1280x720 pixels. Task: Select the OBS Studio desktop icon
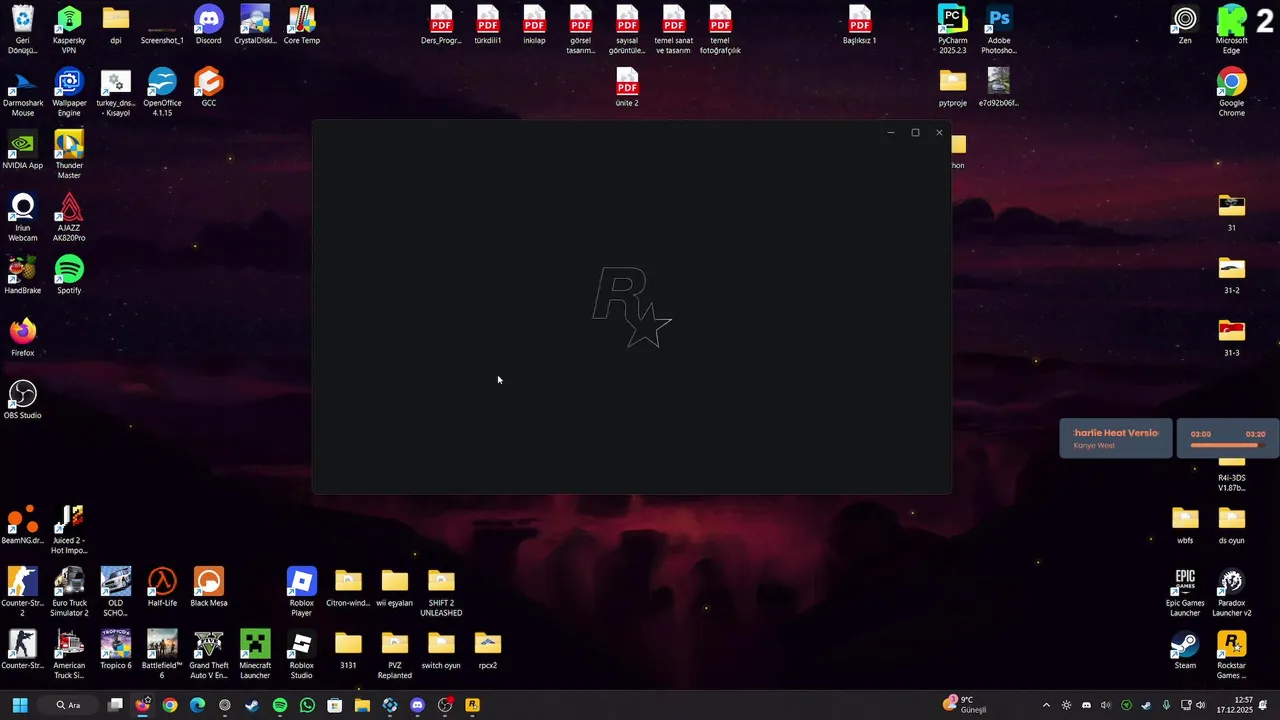coord(22,399)
